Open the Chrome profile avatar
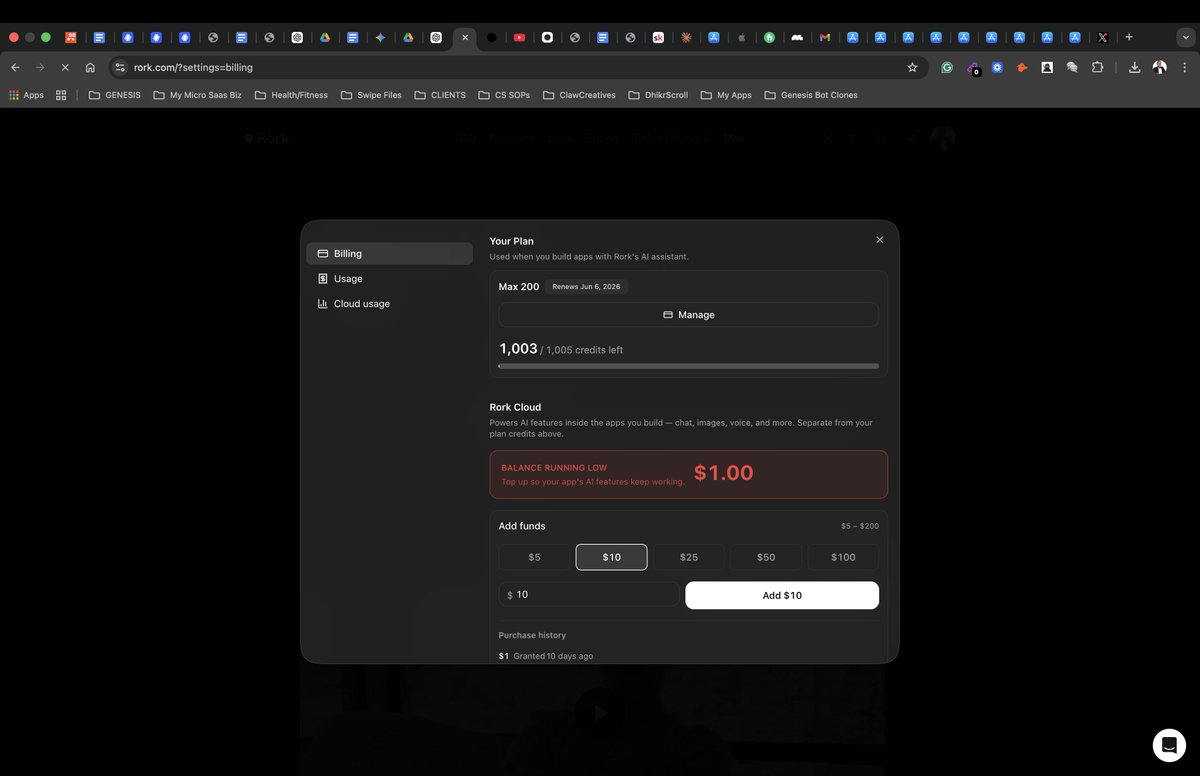1200x776 pixels. [x=1160, y=67]
